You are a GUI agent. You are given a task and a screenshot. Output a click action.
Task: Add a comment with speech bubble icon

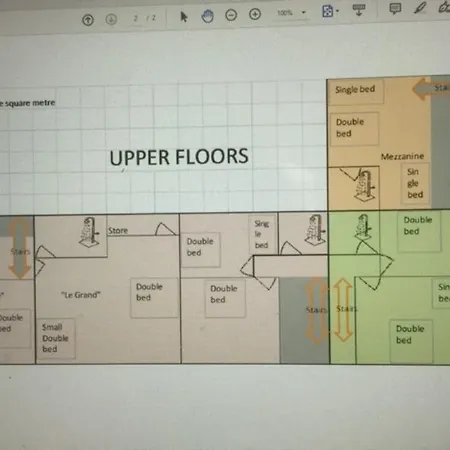(395, 8)
